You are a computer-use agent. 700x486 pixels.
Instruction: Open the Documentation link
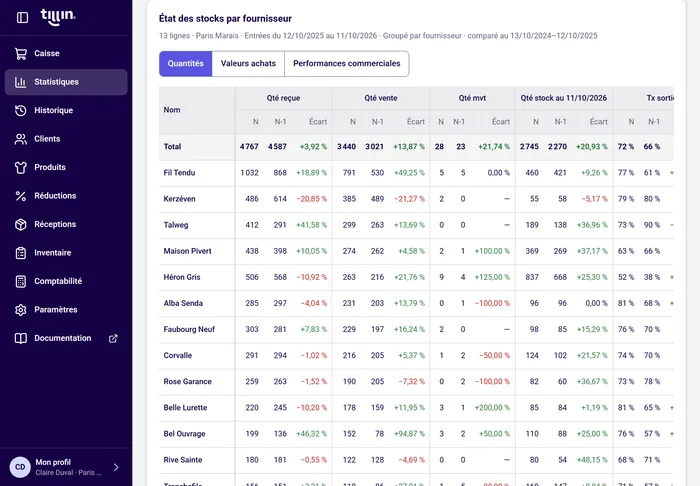point(66,338)
